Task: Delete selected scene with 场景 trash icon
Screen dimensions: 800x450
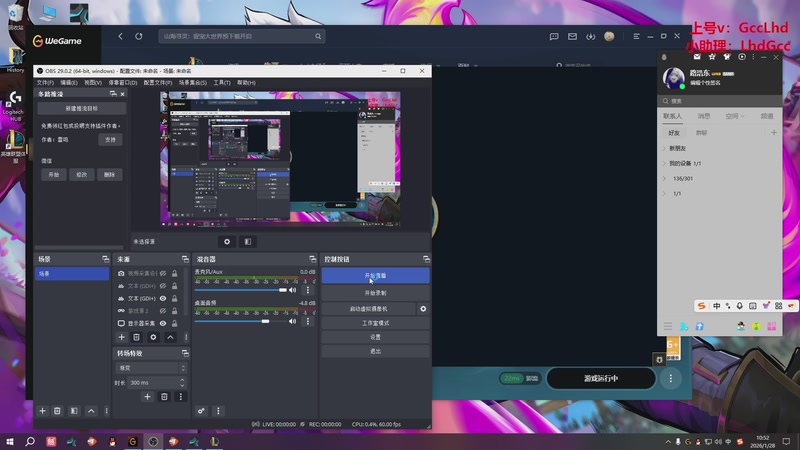Action: (x=57, y=411)
